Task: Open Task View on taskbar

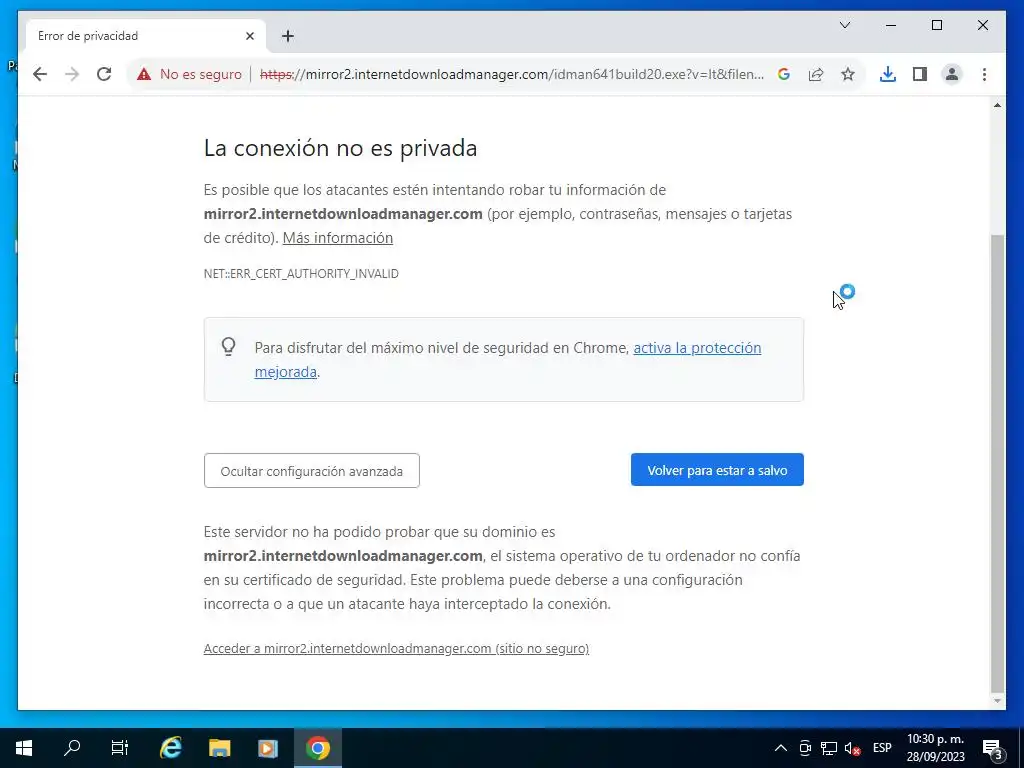Action: [x=120, y=748]
